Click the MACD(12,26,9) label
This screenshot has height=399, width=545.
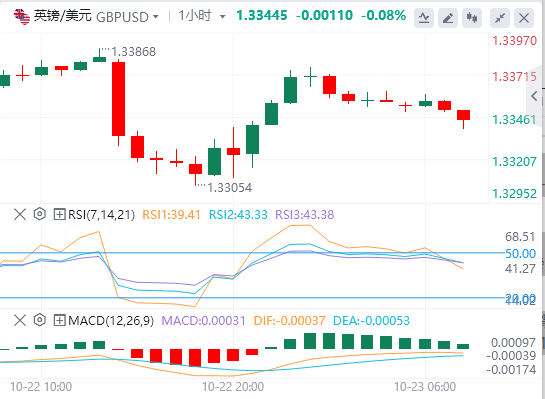tap(111, 320)
